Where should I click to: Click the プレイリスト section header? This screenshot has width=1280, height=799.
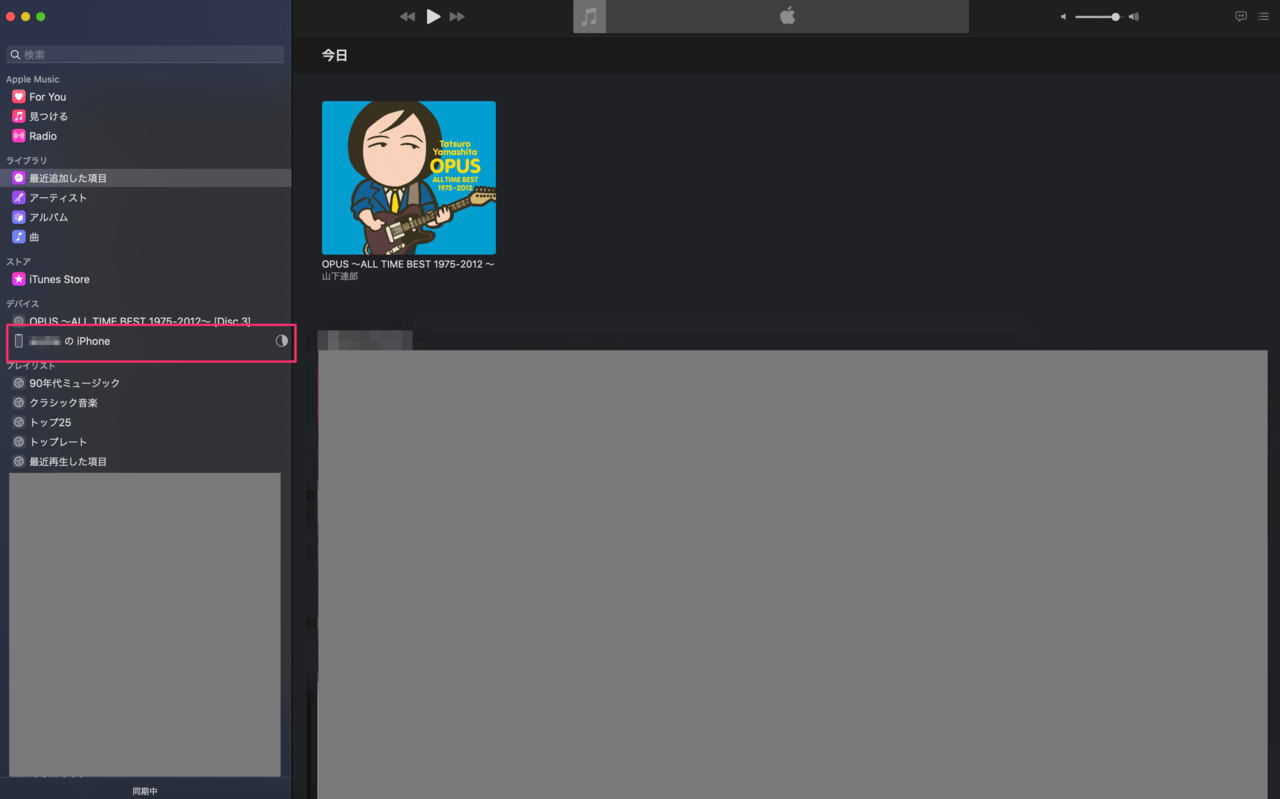pos(31,366)
